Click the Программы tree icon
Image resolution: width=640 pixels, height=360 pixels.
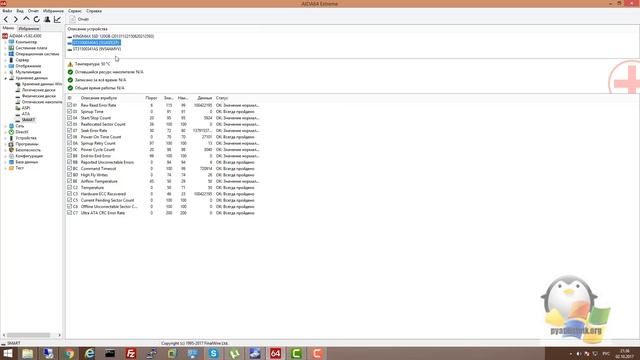(x=11, y=144)
